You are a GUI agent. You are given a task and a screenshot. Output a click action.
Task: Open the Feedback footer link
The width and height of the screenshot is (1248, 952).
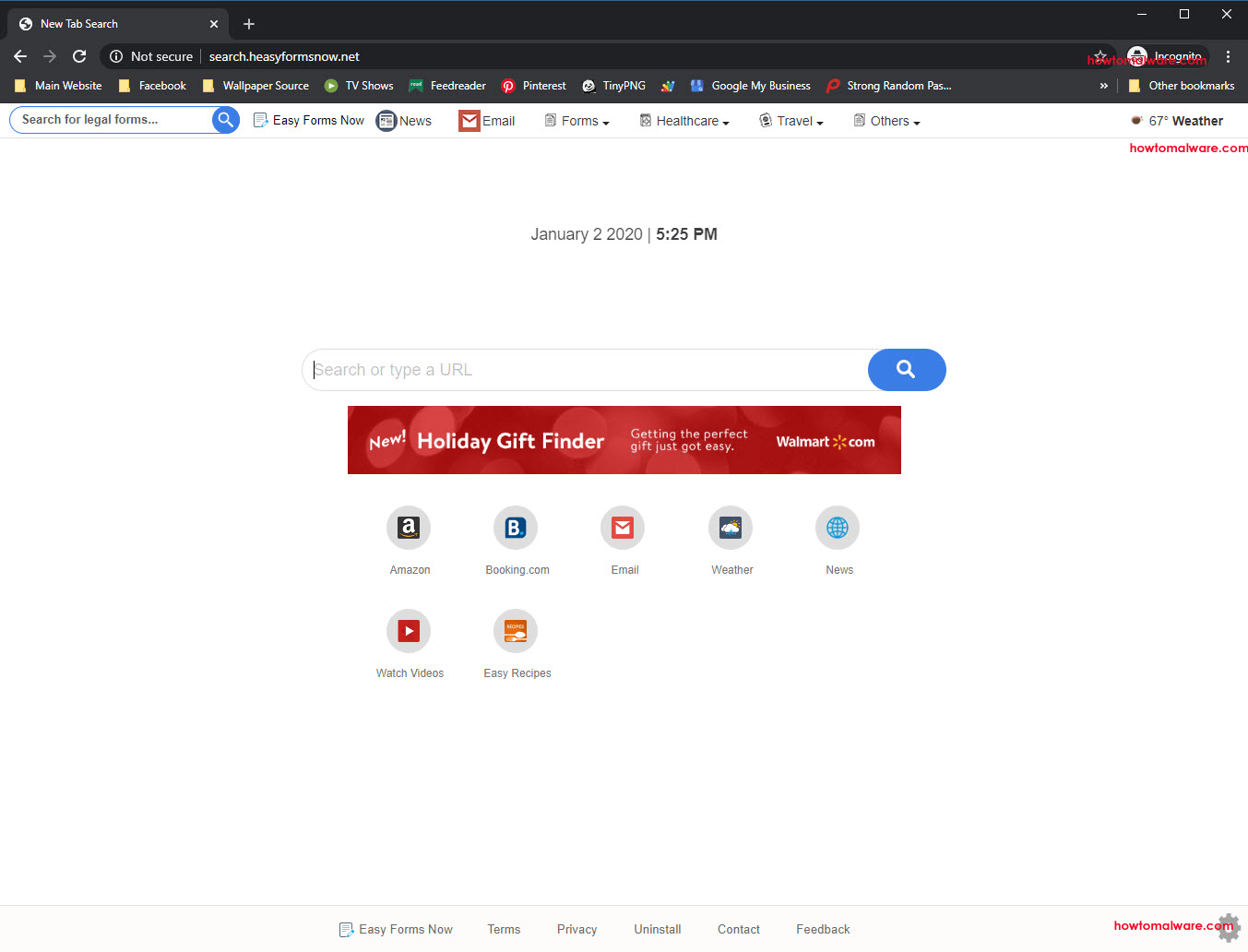coord(823,930)
